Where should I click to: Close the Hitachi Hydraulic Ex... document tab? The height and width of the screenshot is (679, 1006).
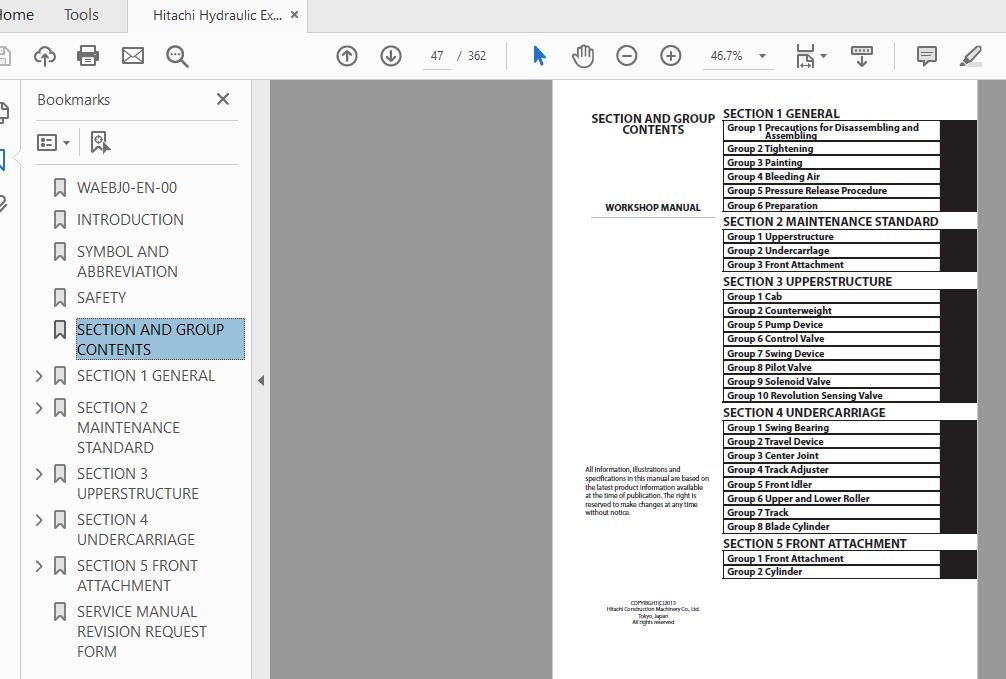click(x=294, y=15)
